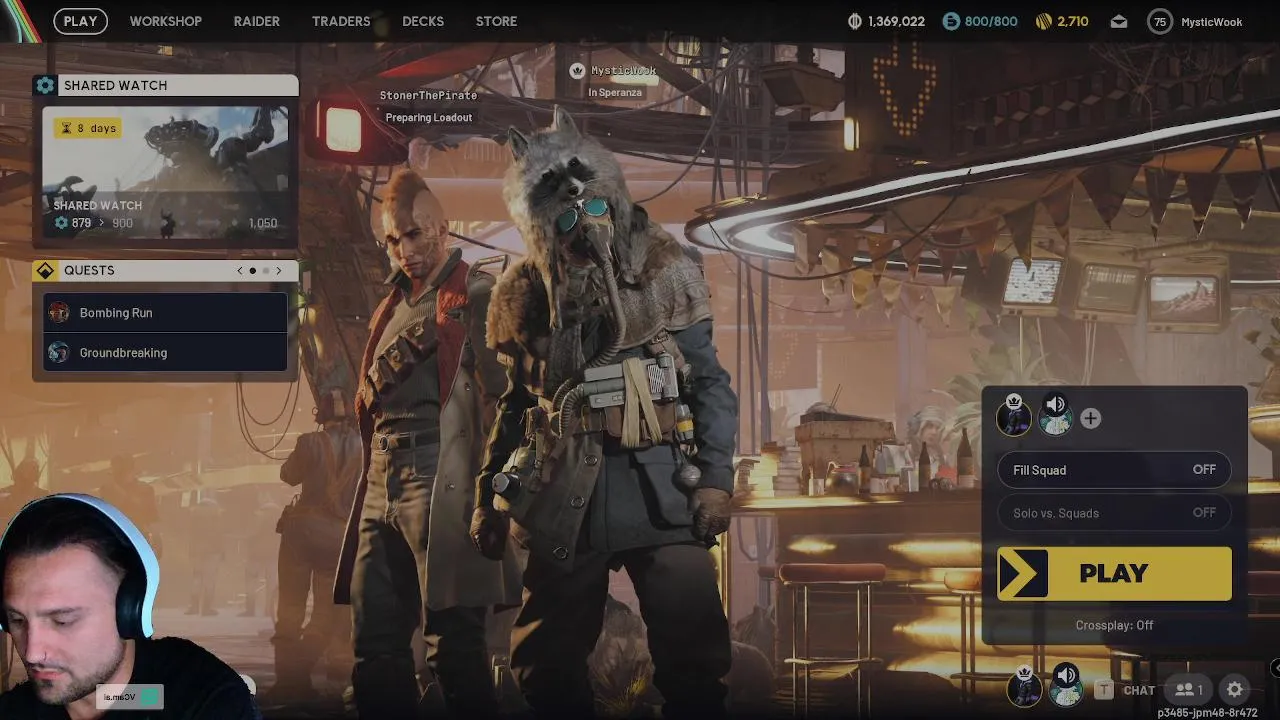Screen dimensions: 1280x720
Task: Click the coin currency icon beside 1,369,022
Action: 854,21
